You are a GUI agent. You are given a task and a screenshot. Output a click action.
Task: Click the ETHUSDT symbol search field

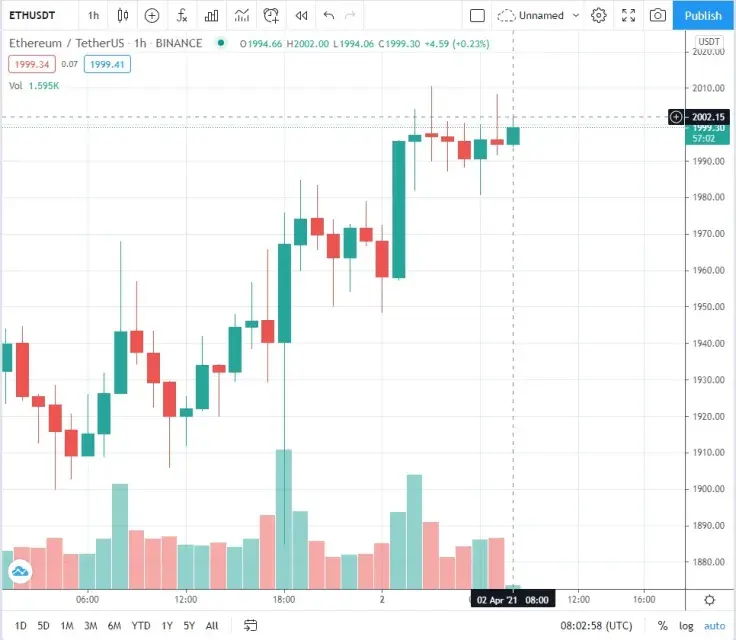click(x=32, y=15)
